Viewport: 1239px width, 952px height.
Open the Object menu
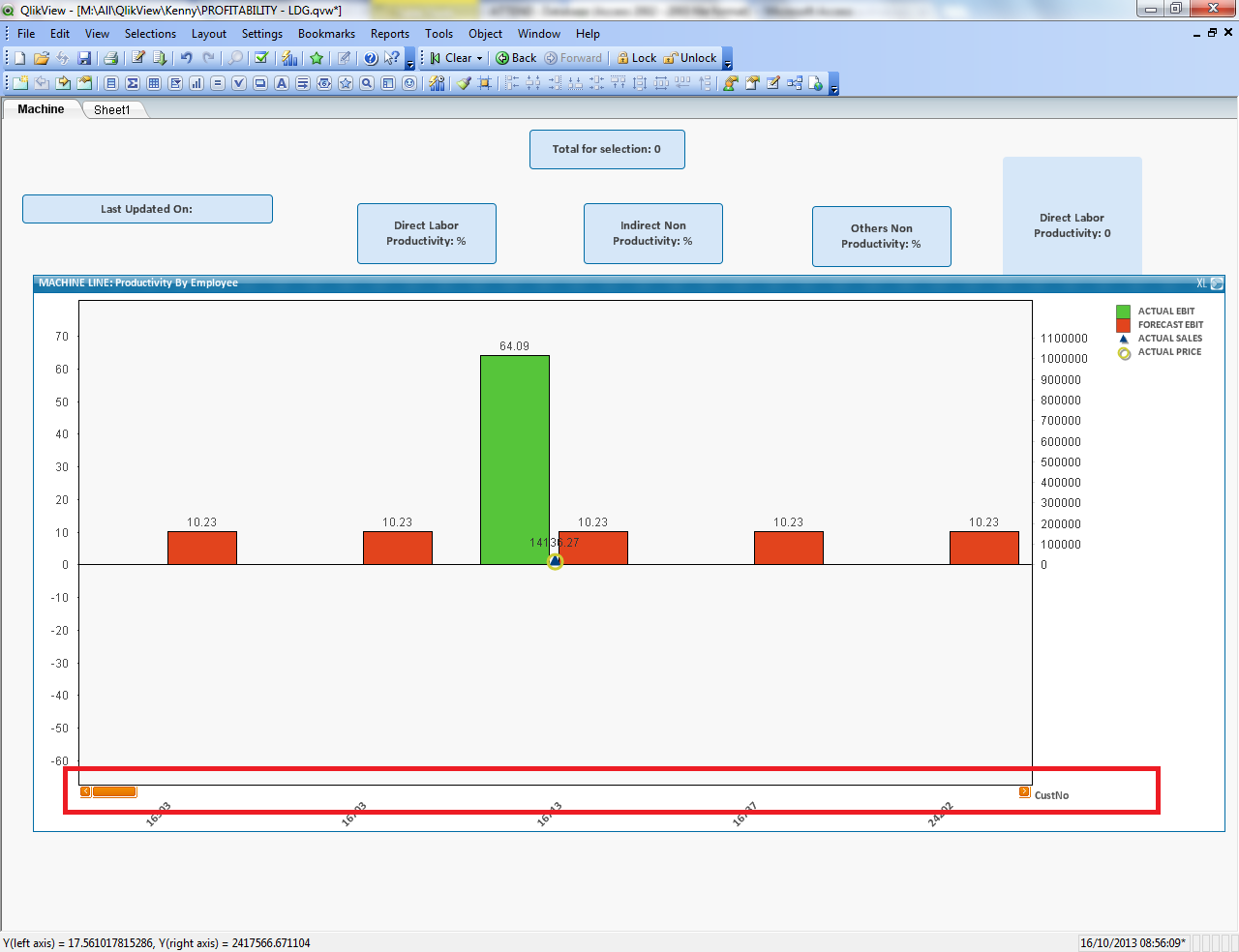coord(485,33)
